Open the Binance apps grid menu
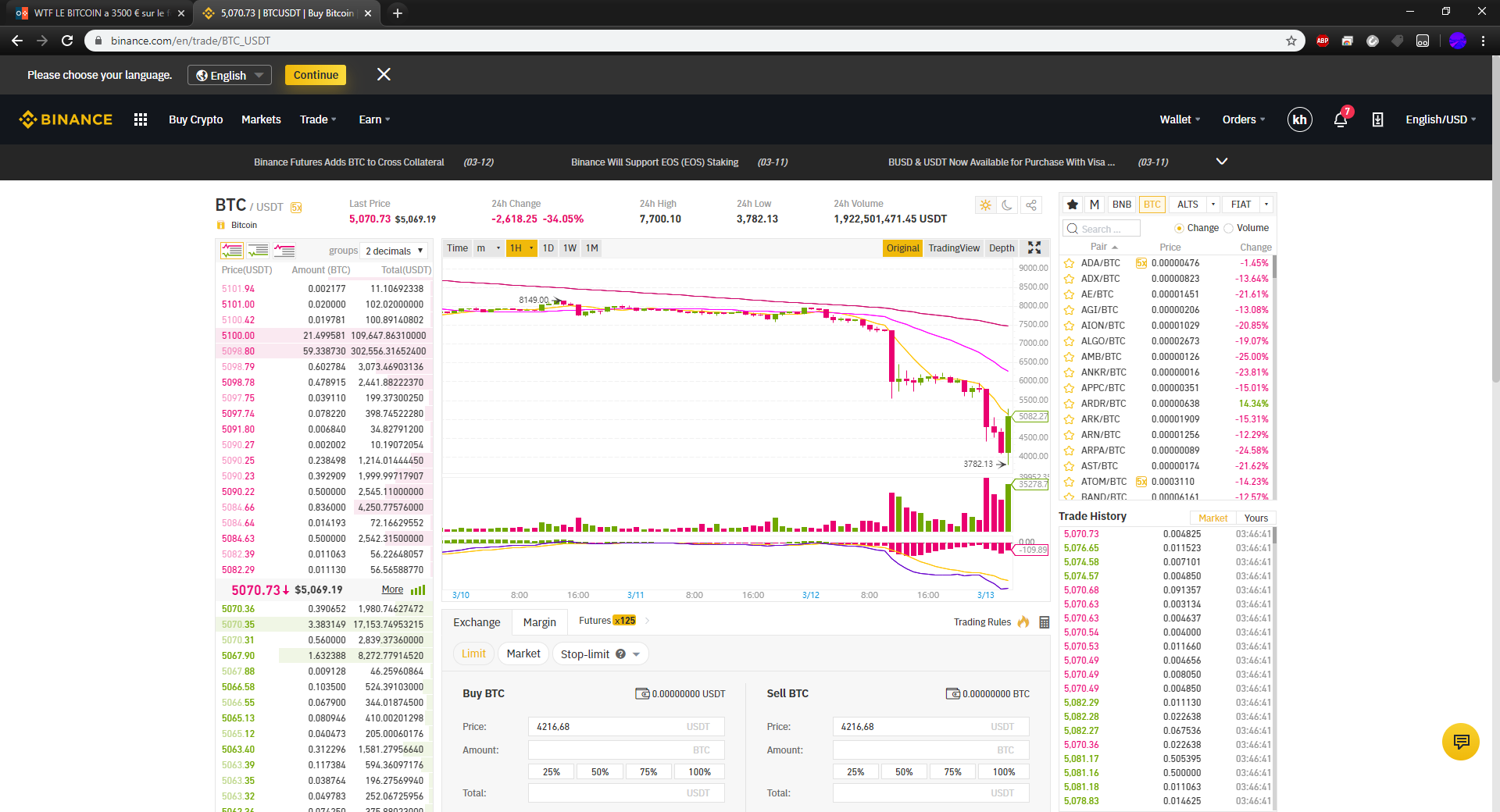This screenshot has height=812, width=1500. click(141, 119)
